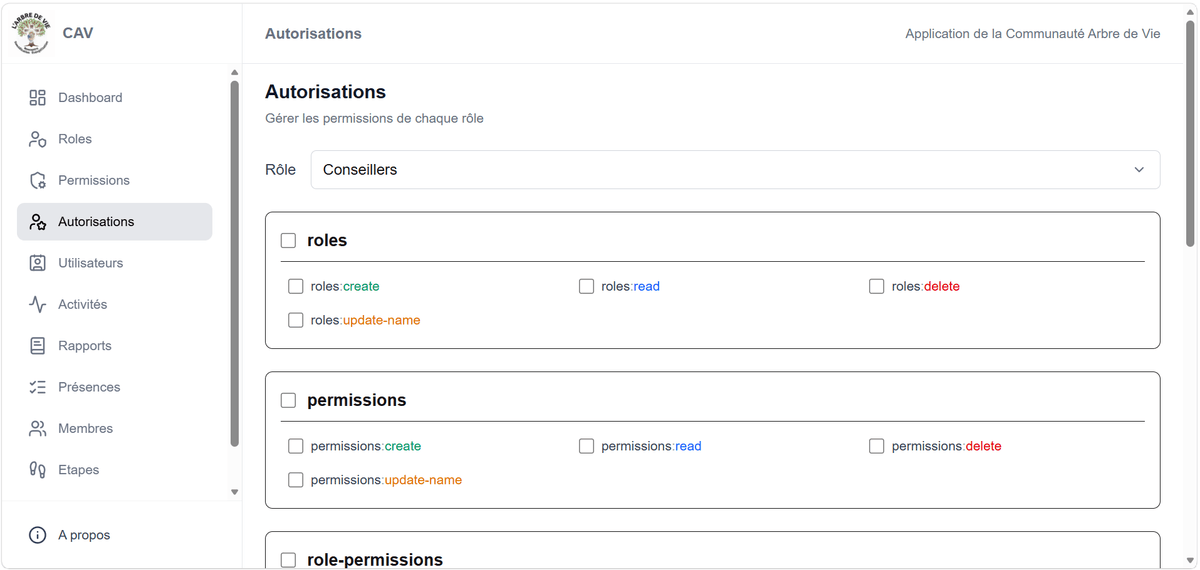Check the permissions:update-name box
This screenshot has width=1200, height=570.
tap(295, 480)
